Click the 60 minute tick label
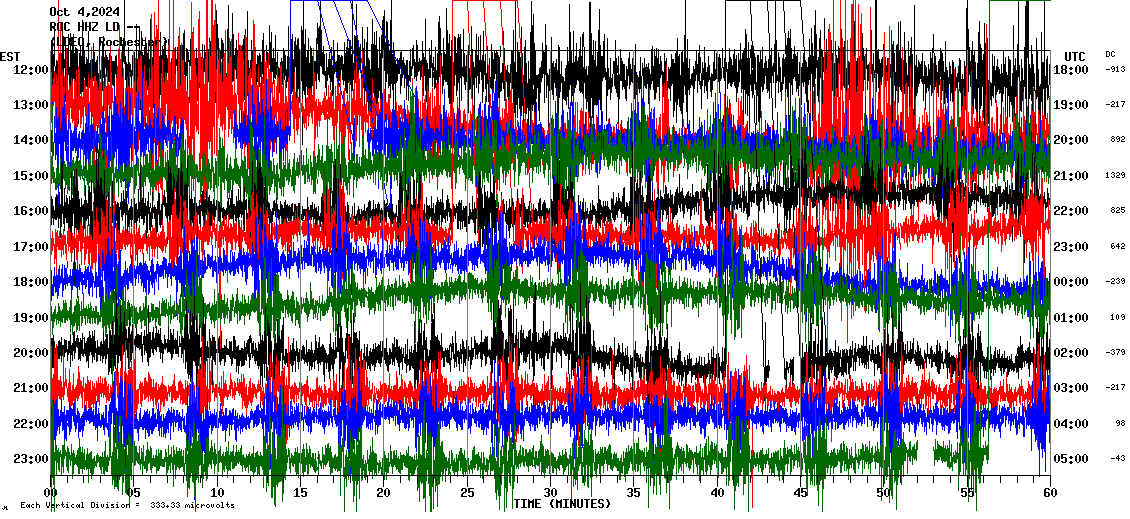Image resolution: width=1130 pixels, height=519 pixels. pos(1049,493)
